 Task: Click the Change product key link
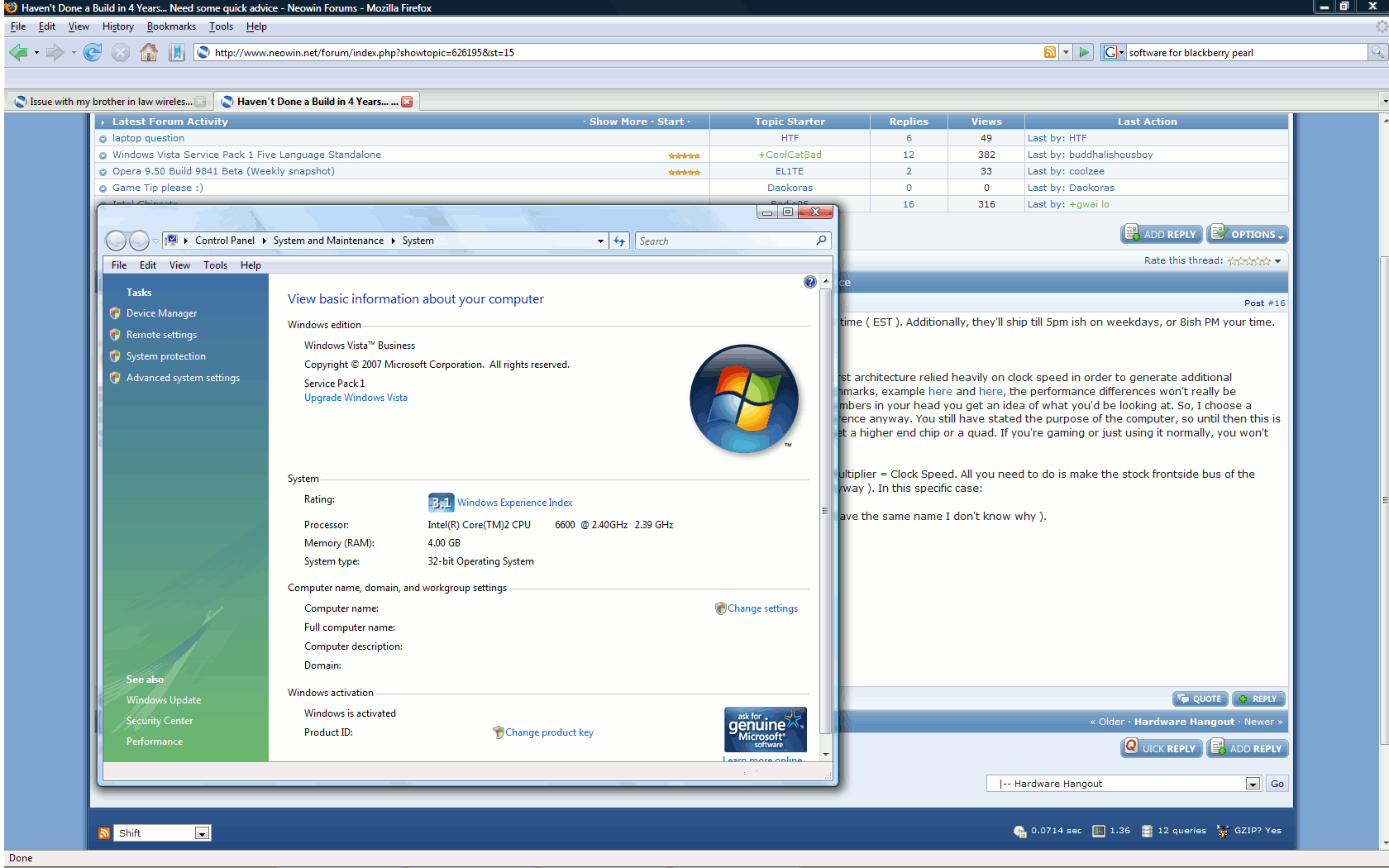(549, 732)
